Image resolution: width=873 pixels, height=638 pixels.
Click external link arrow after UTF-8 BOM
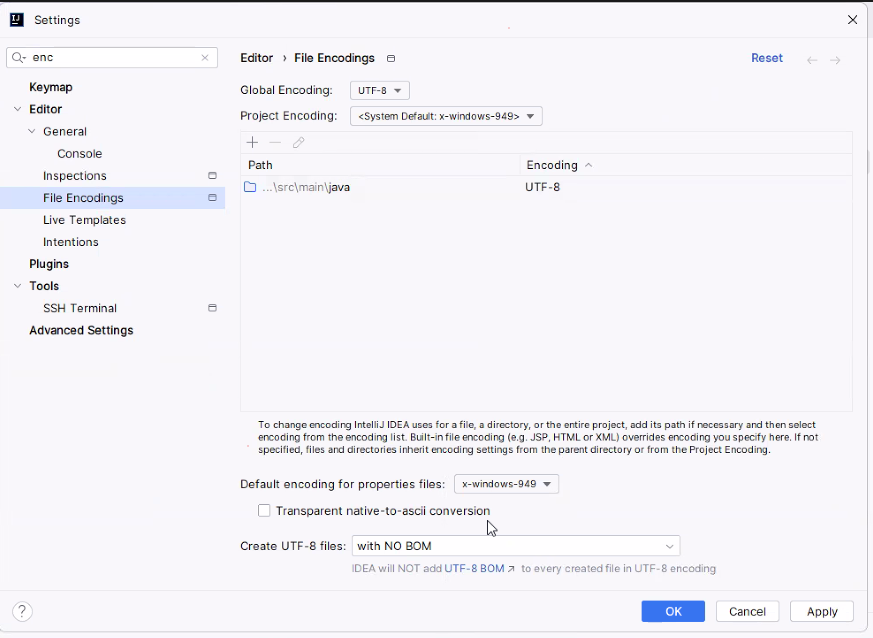click(511, 569)
